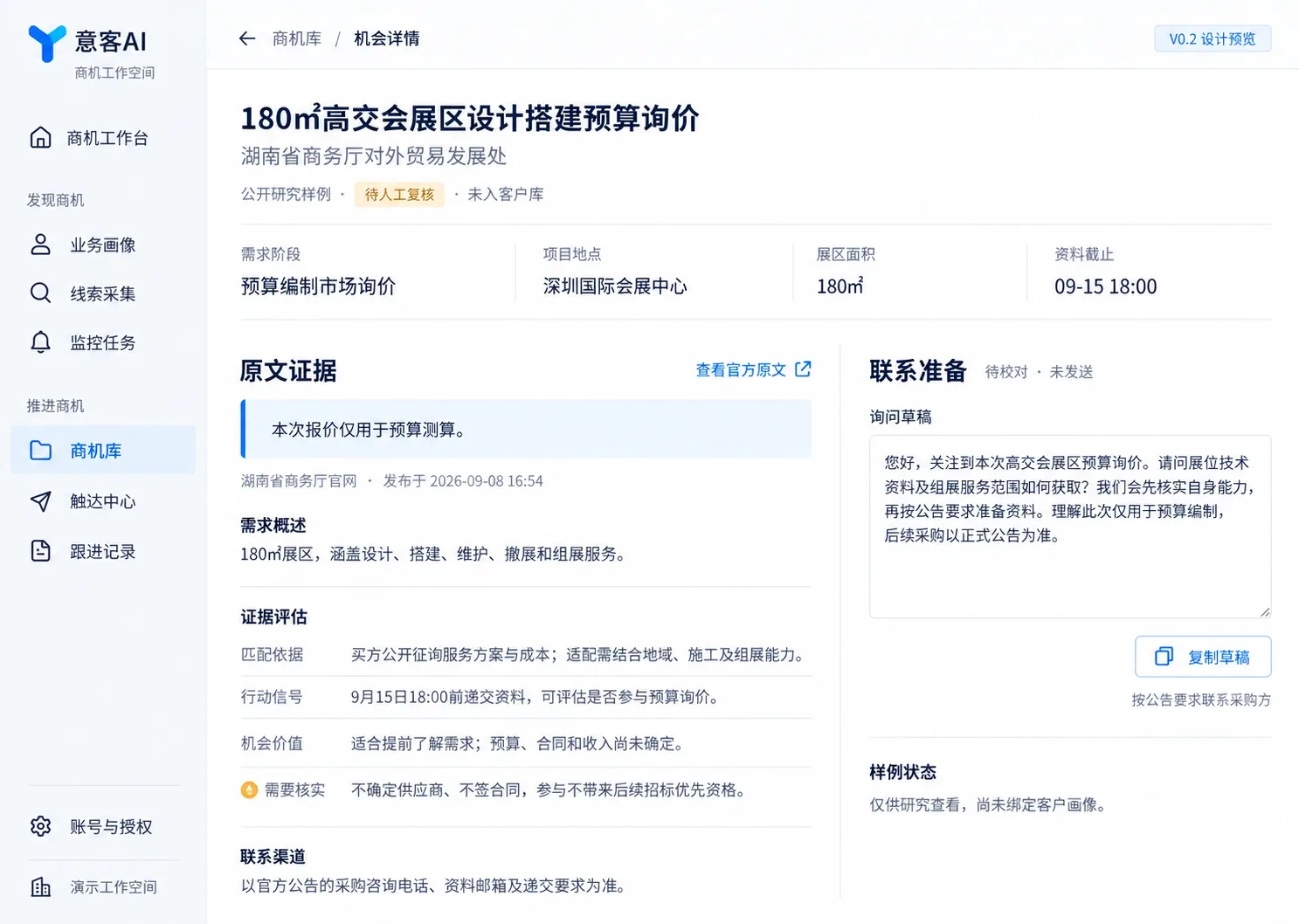
Task: Select the 商机库 sidebar entry
Action: click(x=103, y=450)
